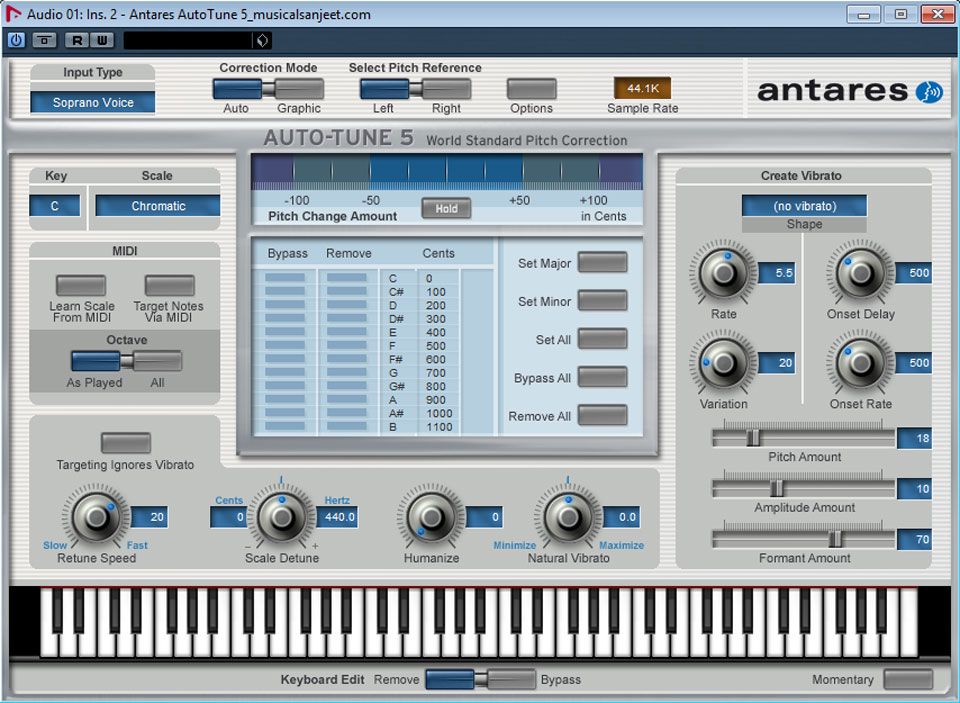Click the Hertz value field 440.0
The height and width of the screenshot is (703, 960).
[x=337, y=517]
